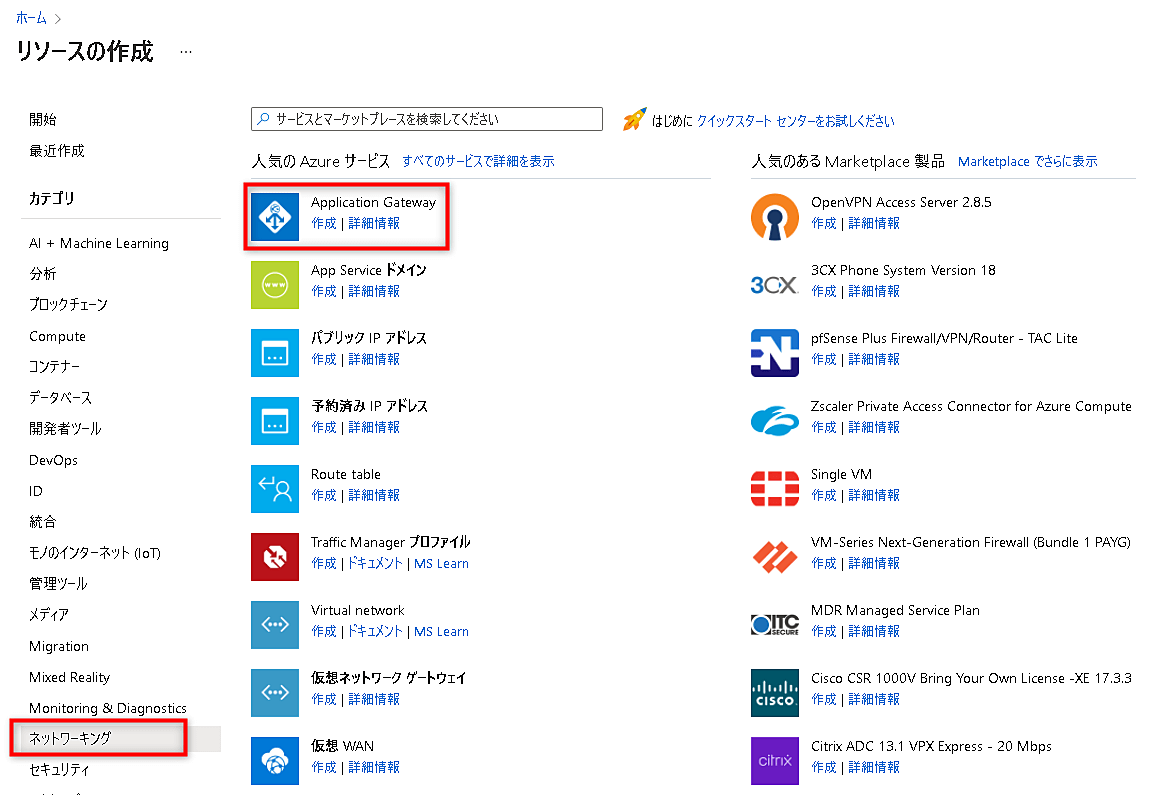Click the 予約済み IP アドレス icon
1150x795 pixels.
point(275,421)
